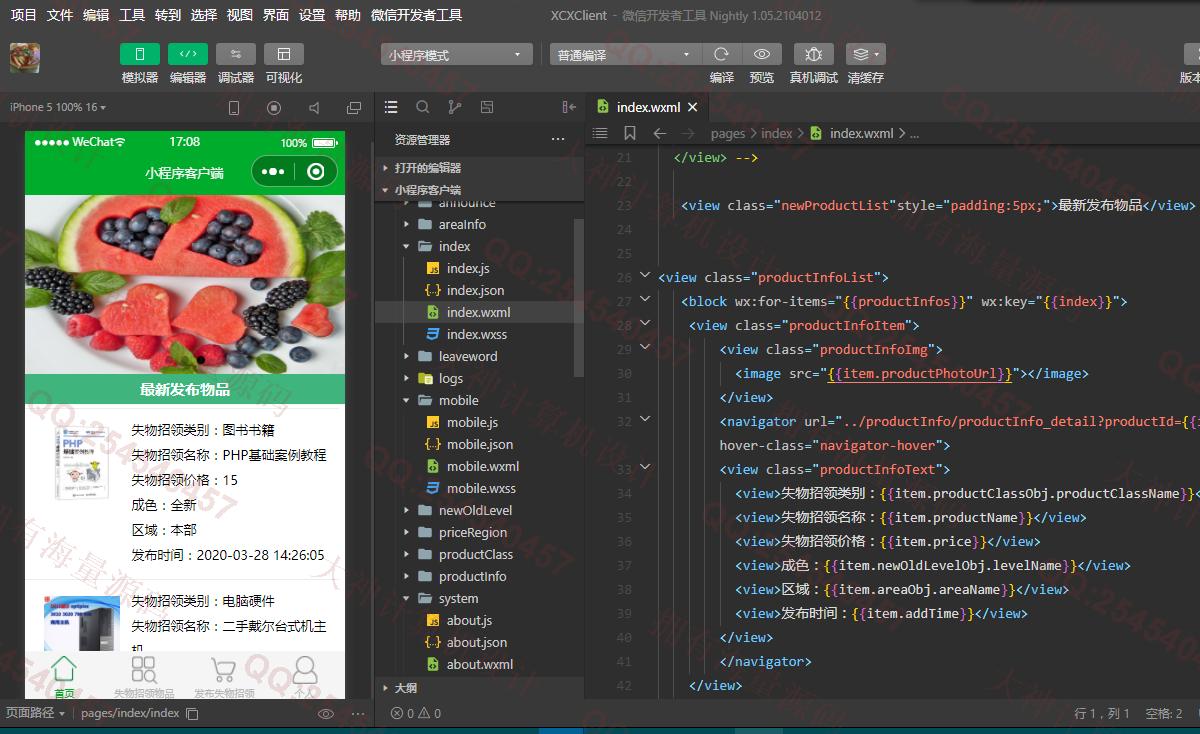Click the simulator phone rotate icon
This screenshot has width=1200, height=734.
[x=234, y=107]
